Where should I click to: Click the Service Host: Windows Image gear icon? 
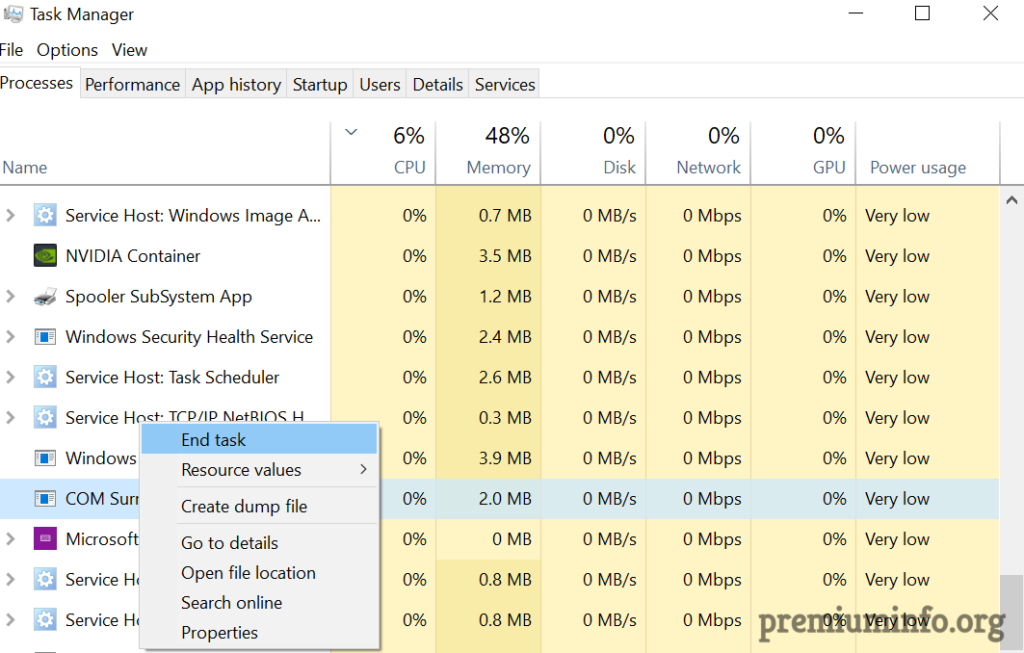pyautogui.click(x=45, y=216)
